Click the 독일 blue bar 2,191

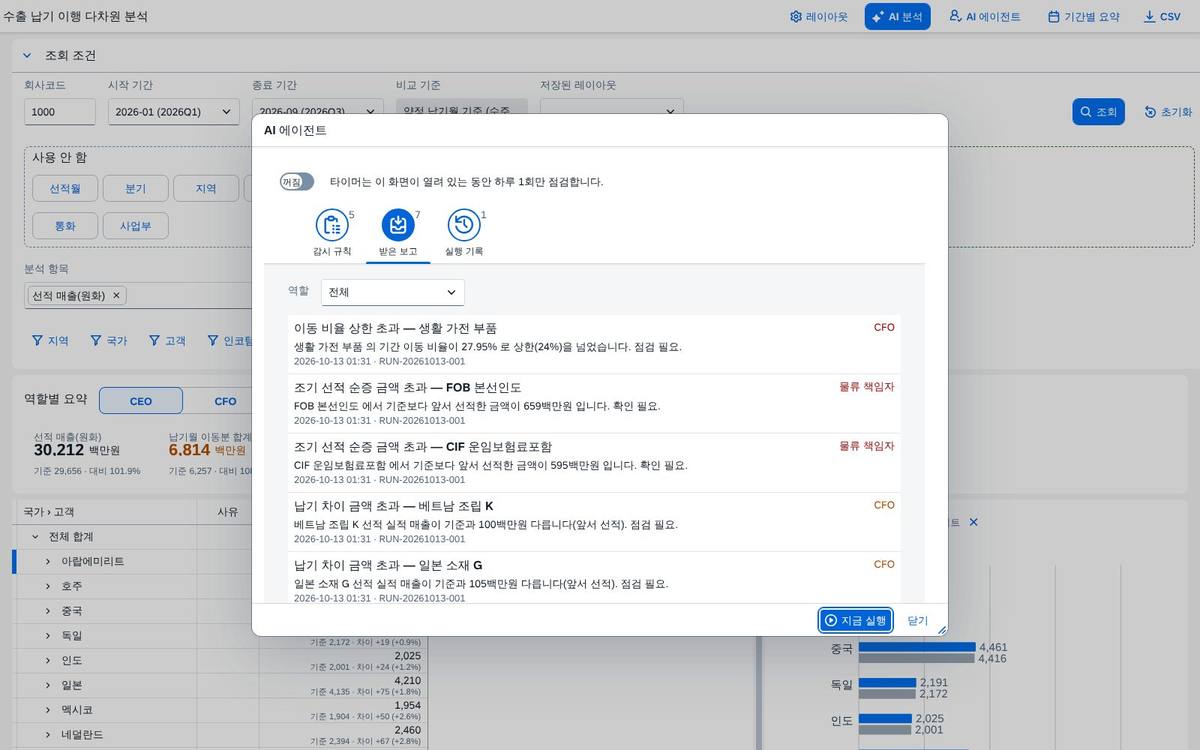pyautogui.click(x=887, y=682)
